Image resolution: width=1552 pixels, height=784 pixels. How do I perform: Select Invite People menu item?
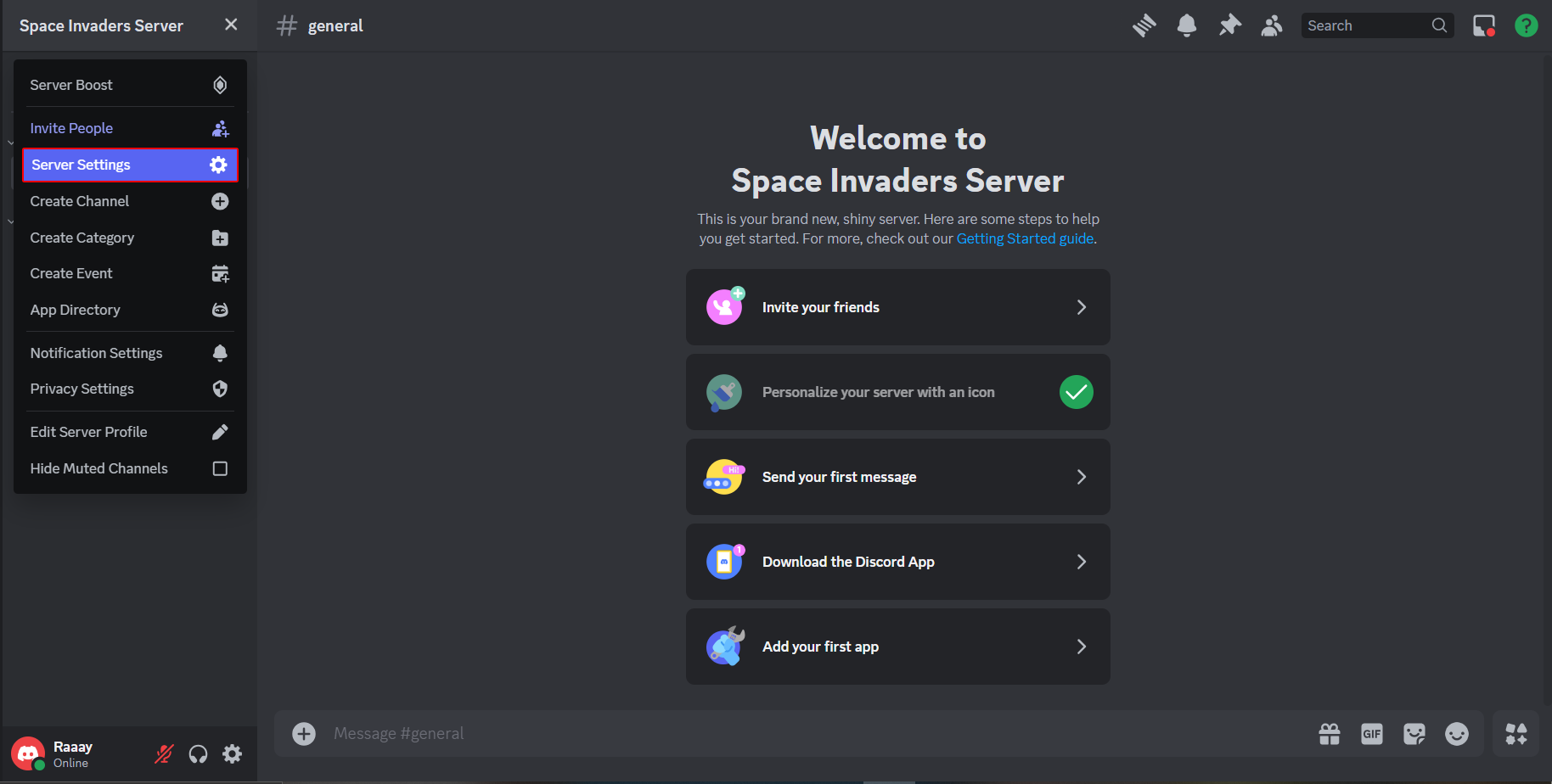130,128
